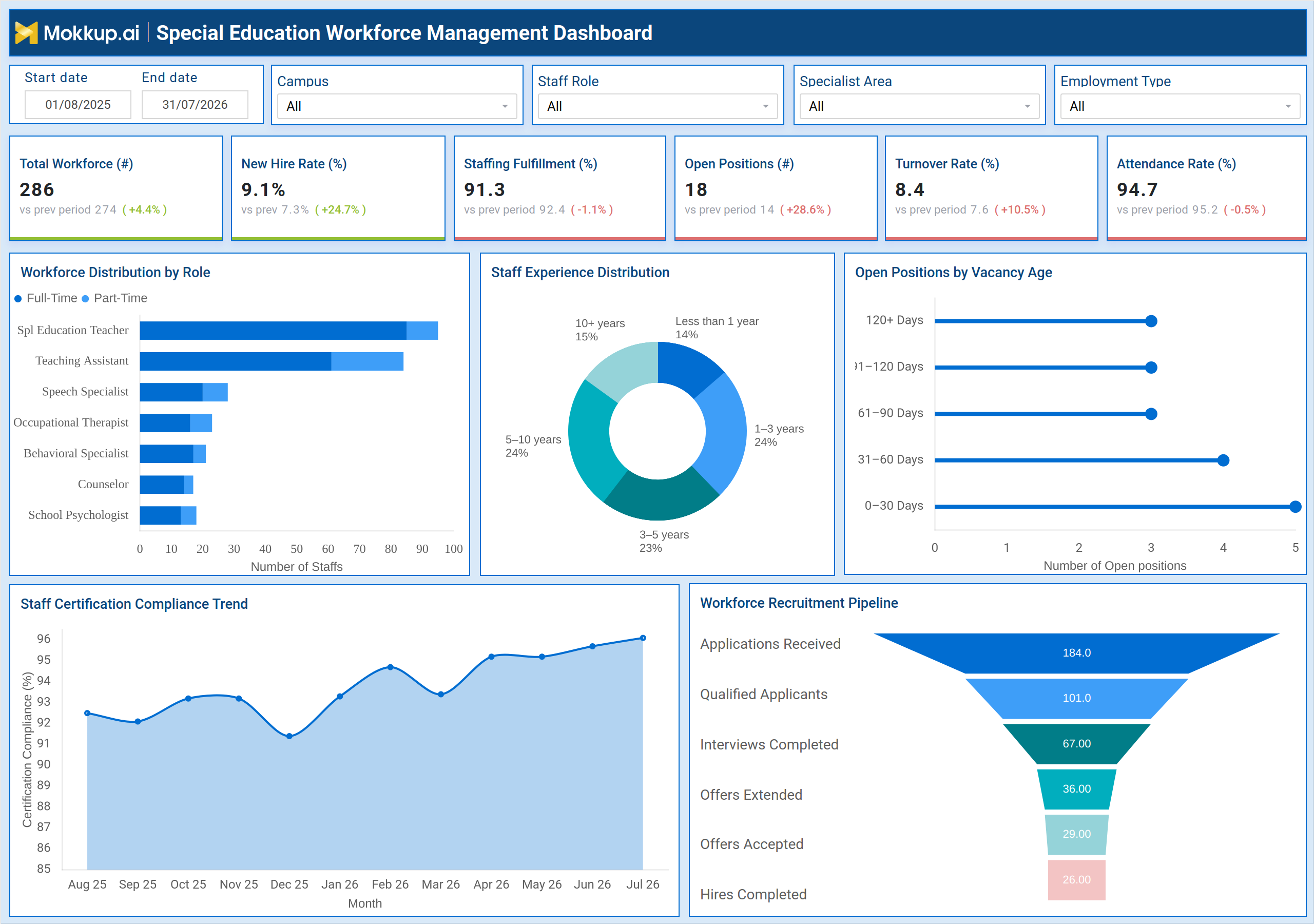Click the 120+ Days lollipop marker

click(x=1151, y=321)
